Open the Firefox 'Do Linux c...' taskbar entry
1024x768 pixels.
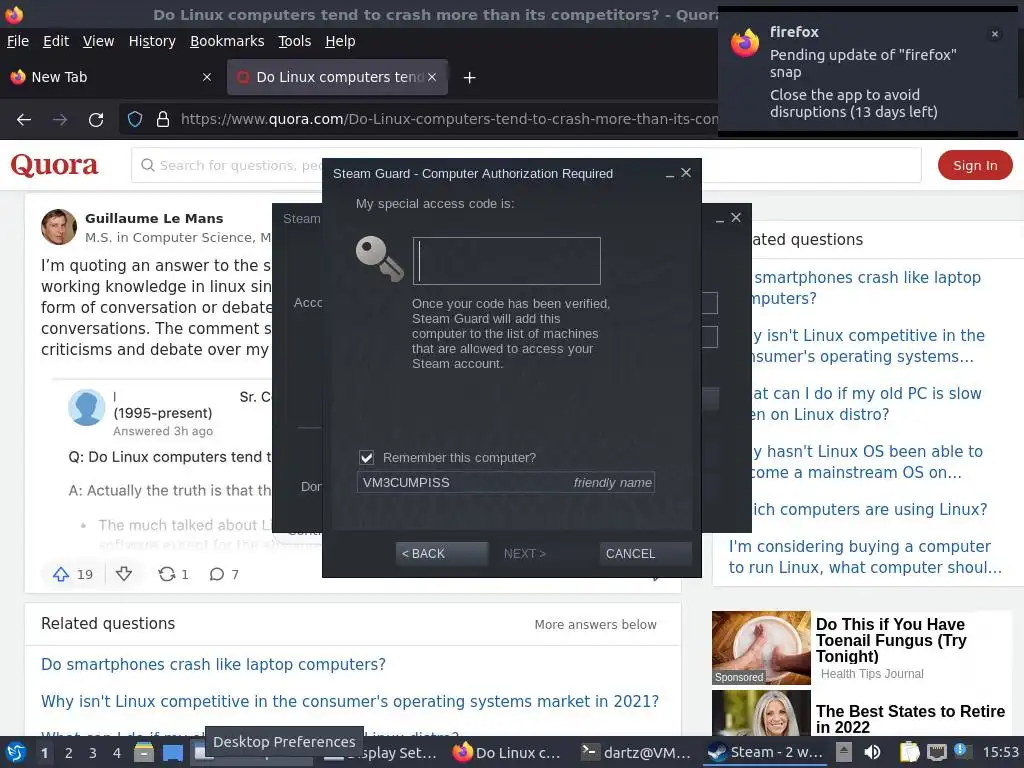(508, 752)
